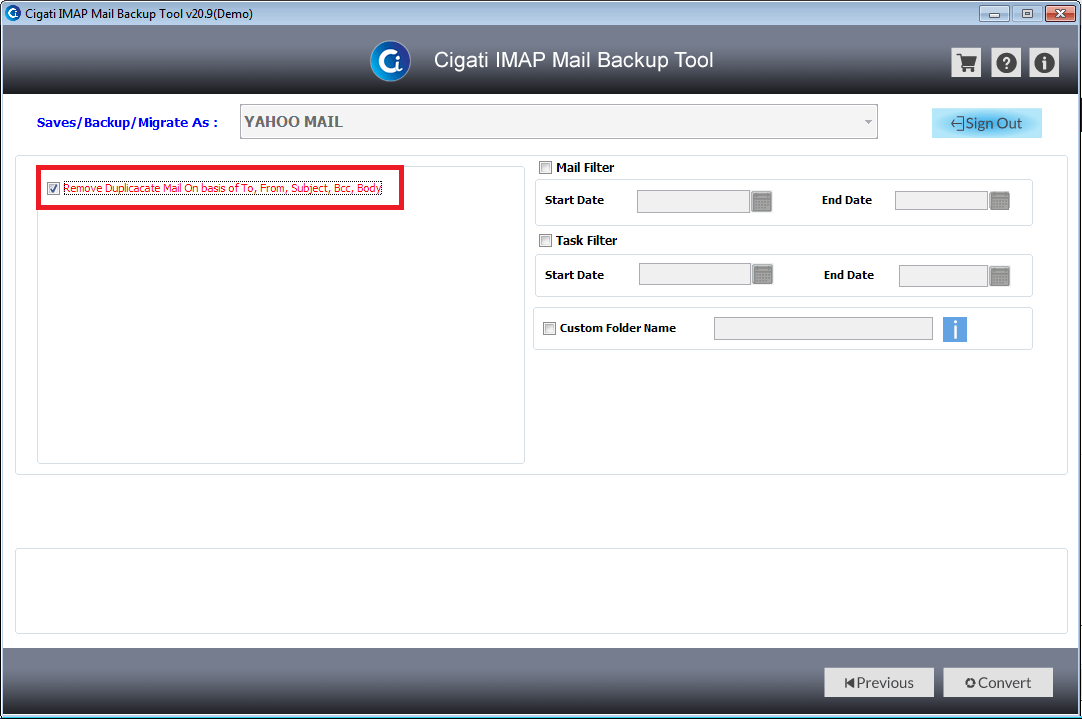Enable the Mail Filter checkbox
Screen dimensions: 1082x719
pos(546,168)
